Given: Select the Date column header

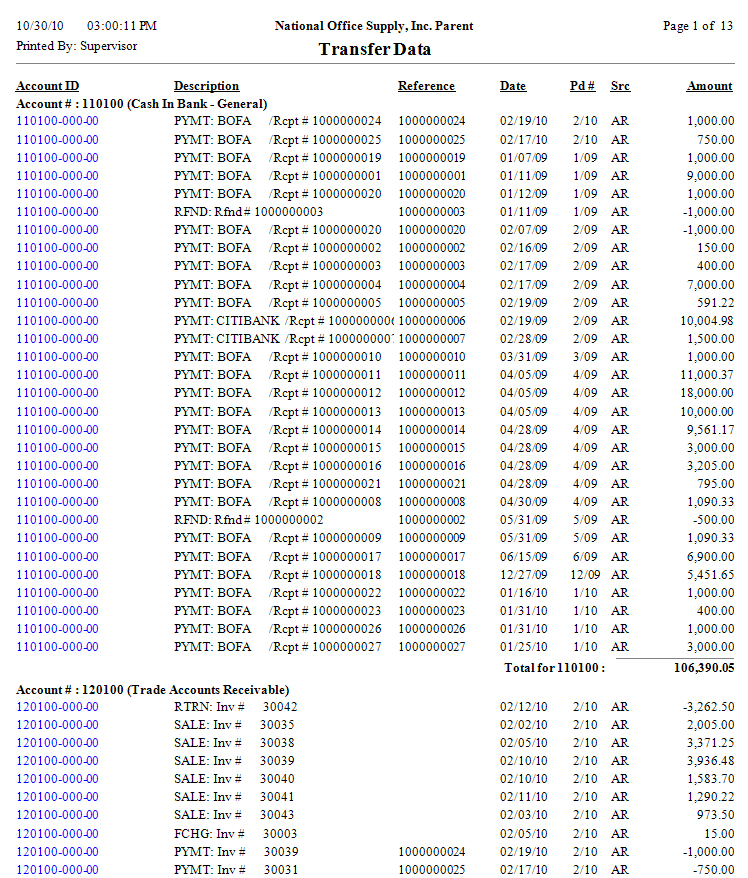Looking at the screenshot, I should pyautogui.click(x=513, y=86).
